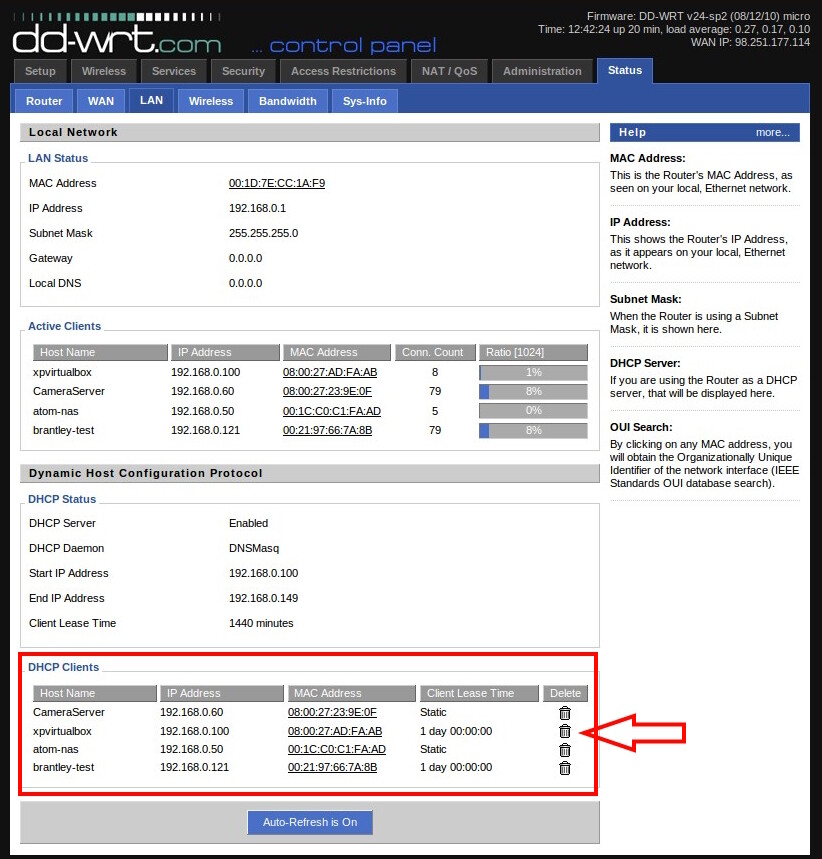Click Host Name header in Active Clients
The image size is (822, 859).
[100, 352]
